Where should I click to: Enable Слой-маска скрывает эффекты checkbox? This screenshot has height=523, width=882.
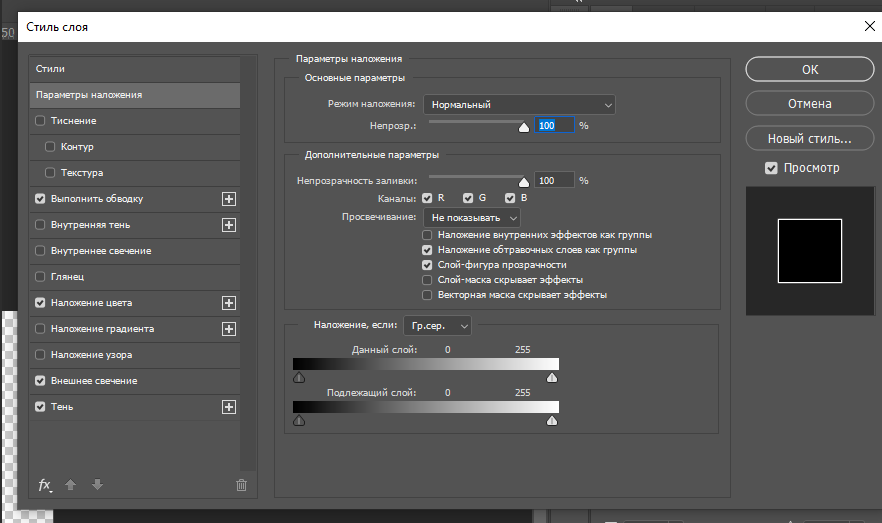coord(427,279)
